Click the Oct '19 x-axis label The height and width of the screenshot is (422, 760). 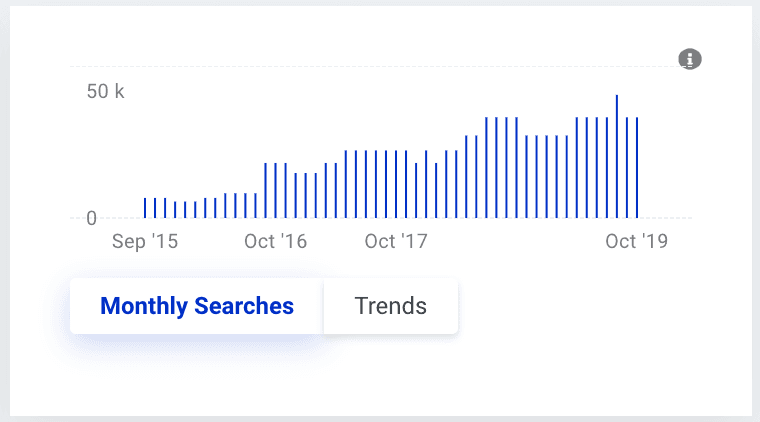(x=637, y=242)
